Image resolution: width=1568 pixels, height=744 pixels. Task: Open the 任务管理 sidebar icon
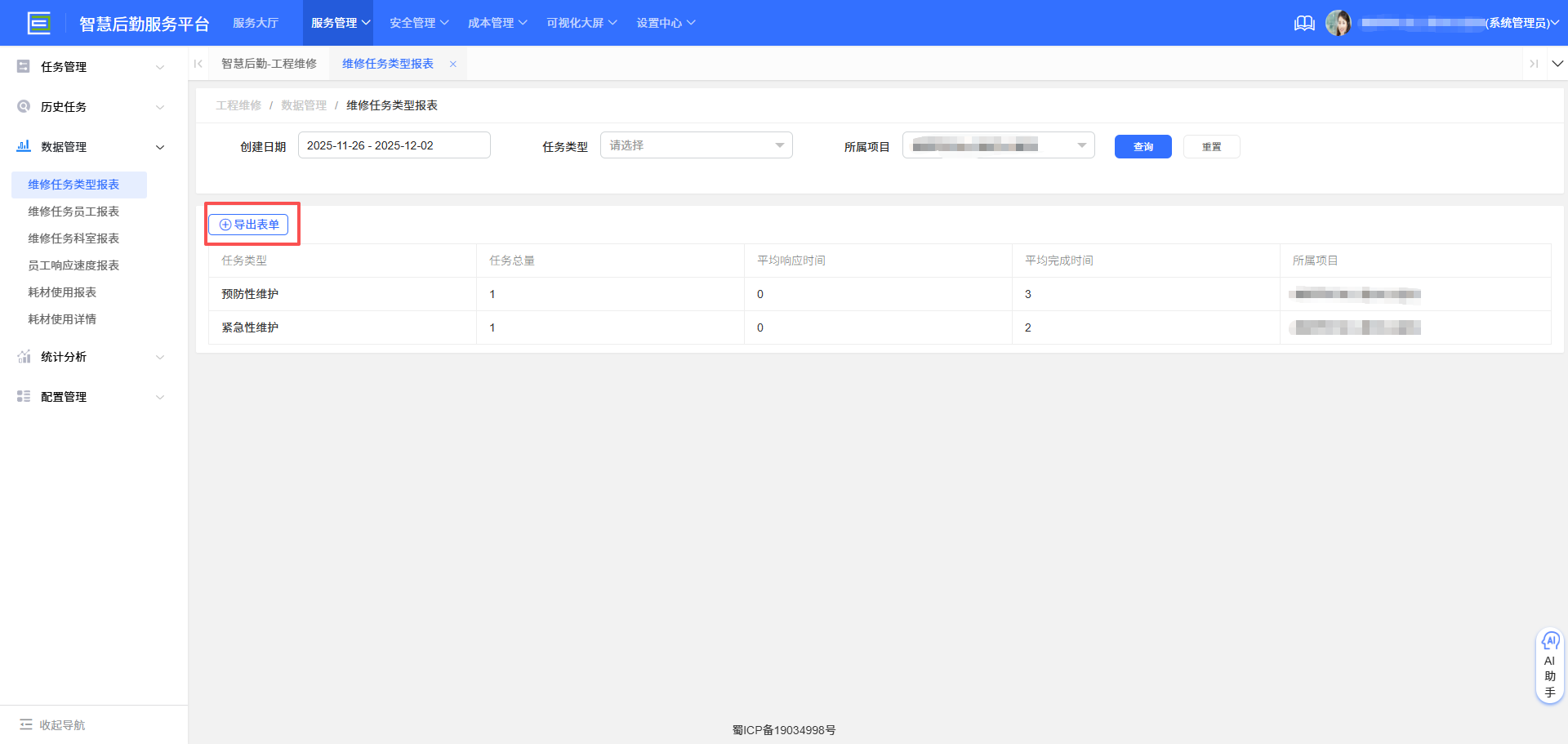coord(23,66)
